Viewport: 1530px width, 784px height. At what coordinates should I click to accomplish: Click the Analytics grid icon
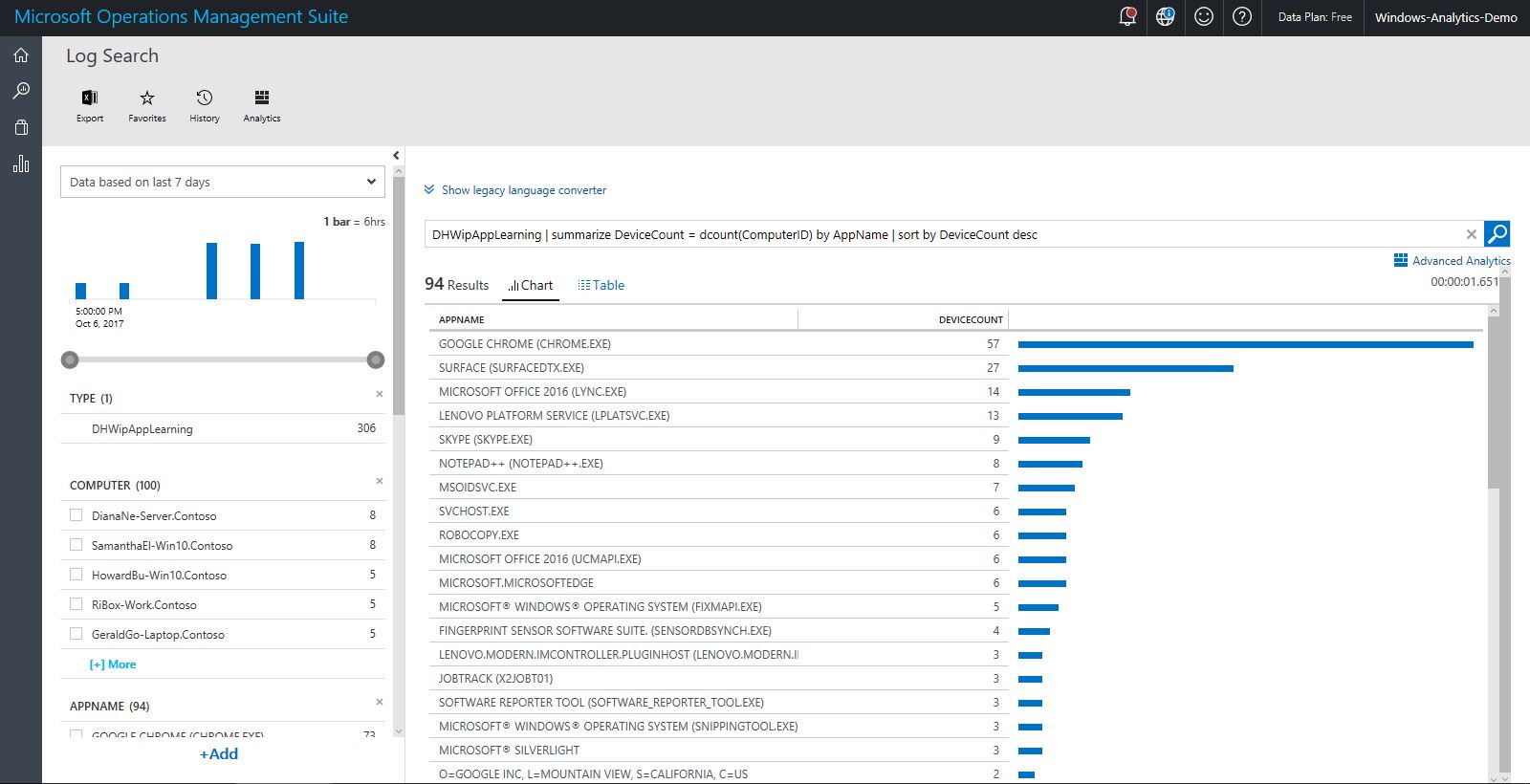(x=261, y=98)
